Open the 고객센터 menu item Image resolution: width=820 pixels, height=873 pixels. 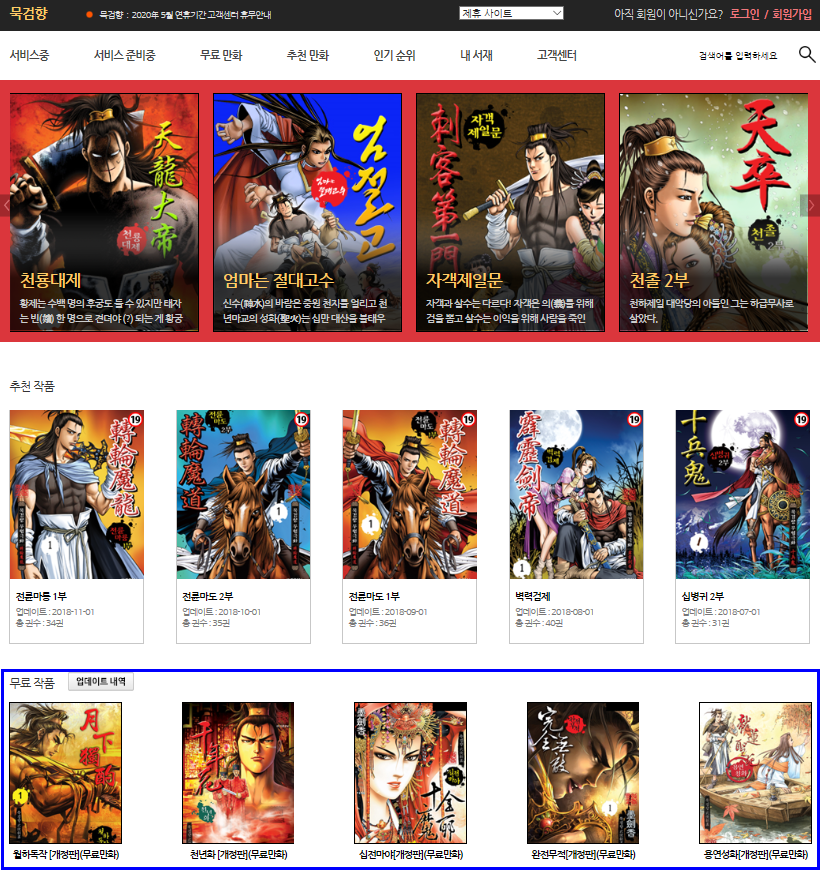[x=557, y=55]
